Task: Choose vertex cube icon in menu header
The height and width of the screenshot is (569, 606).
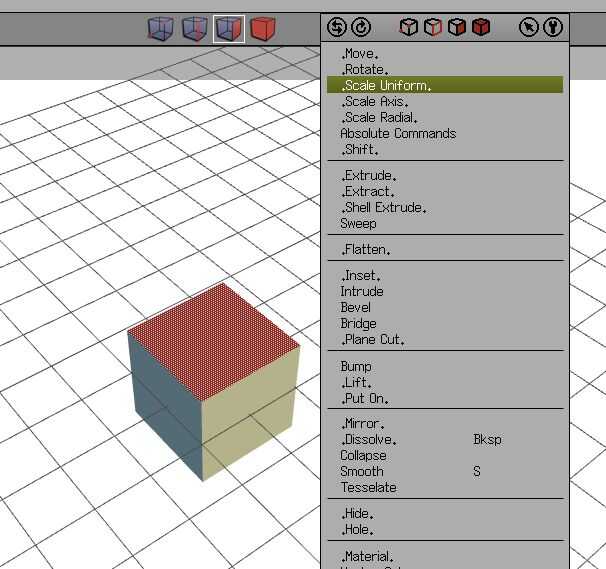Action: click(409, 27)
